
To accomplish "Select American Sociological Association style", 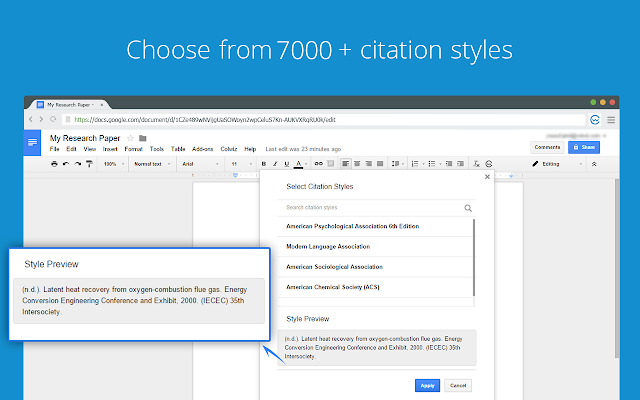I will tap(376, 267).
